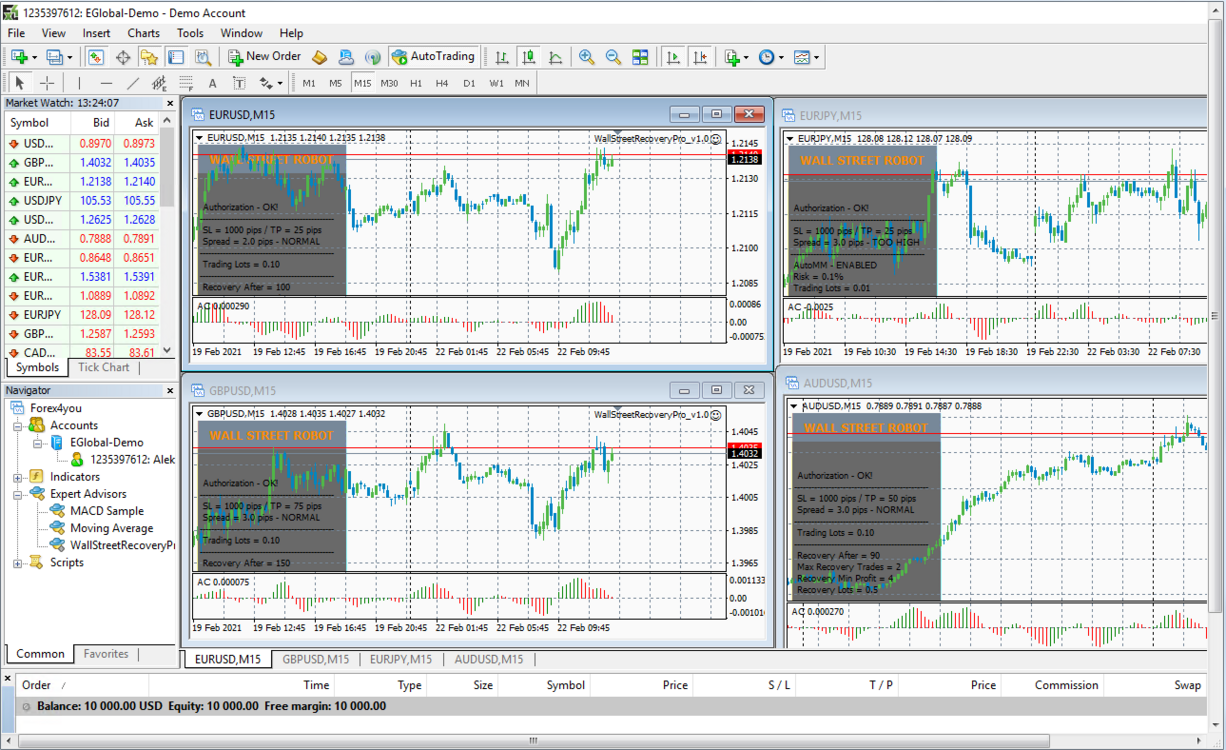This screenshot has height=750, width=1226.
Task: Switch to Bar Chart mode
Action: pos(502,57)
